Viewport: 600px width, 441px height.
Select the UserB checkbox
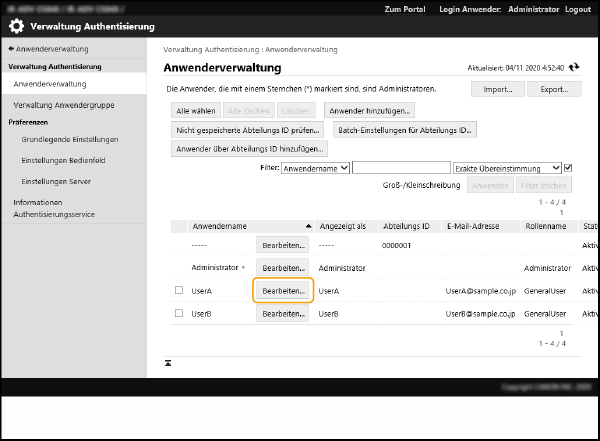pyautogui.click(x=179, y=313)
